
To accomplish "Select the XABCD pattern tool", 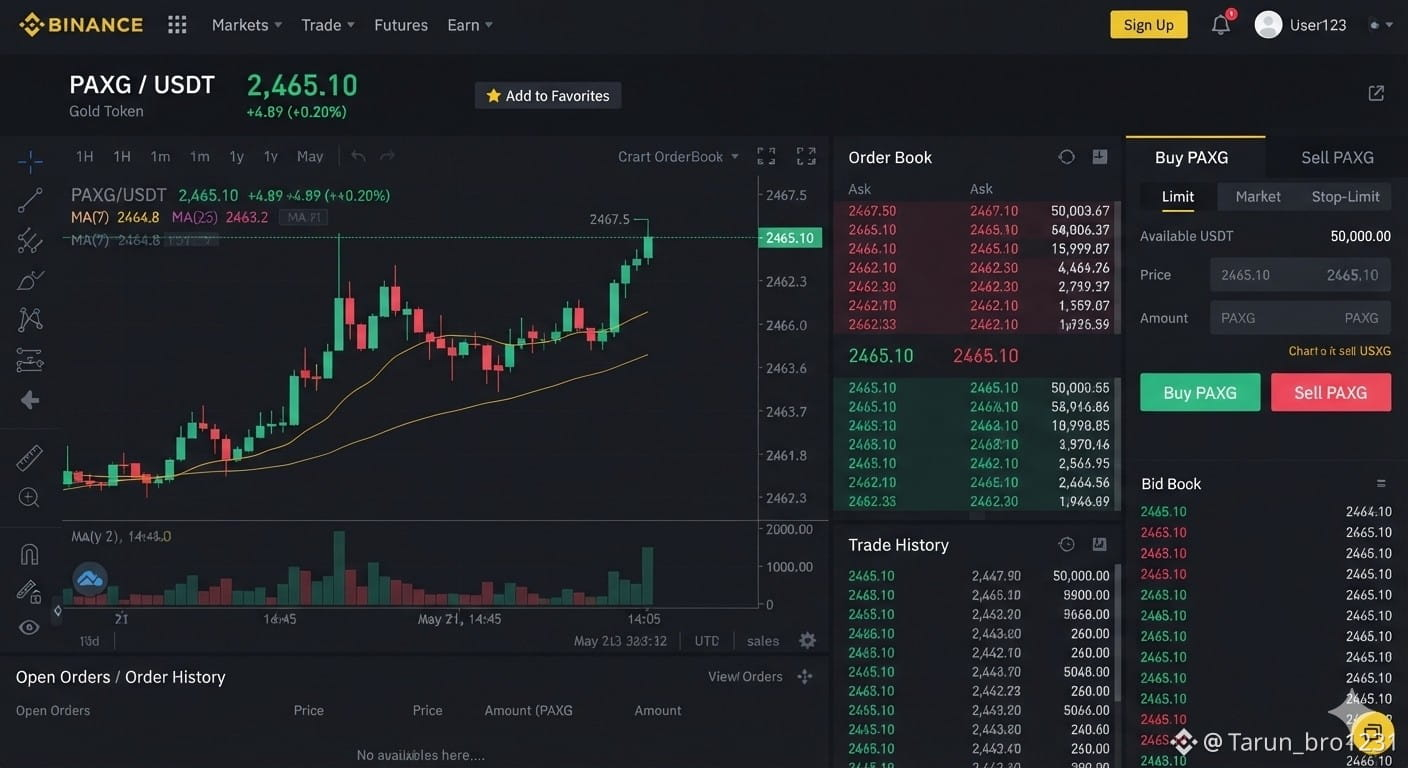I will 30,319.
